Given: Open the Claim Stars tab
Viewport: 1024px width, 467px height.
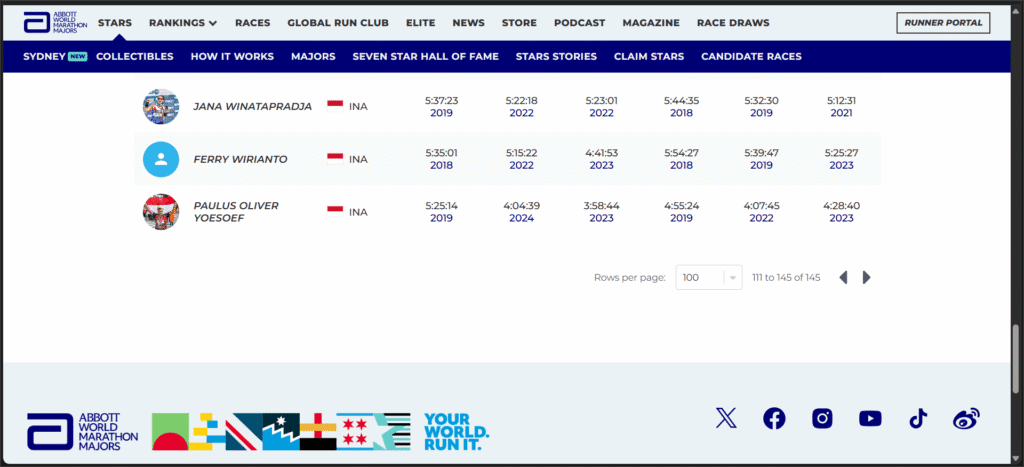Looking at the screenshot, I should pyautogui.click(x=649, y=56).
